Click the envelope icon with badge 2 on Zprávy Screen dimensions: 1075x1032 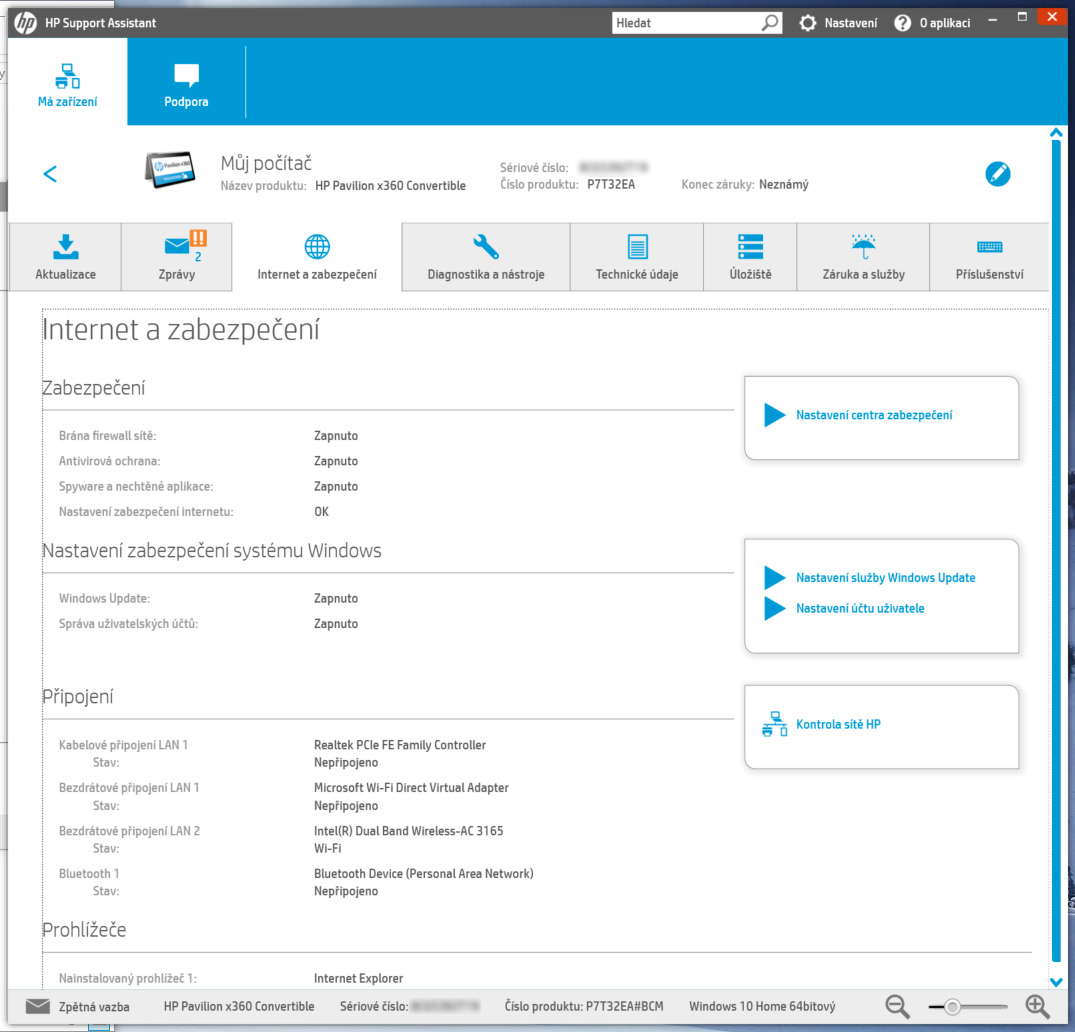pyautogui.click(x=176, y=242)
